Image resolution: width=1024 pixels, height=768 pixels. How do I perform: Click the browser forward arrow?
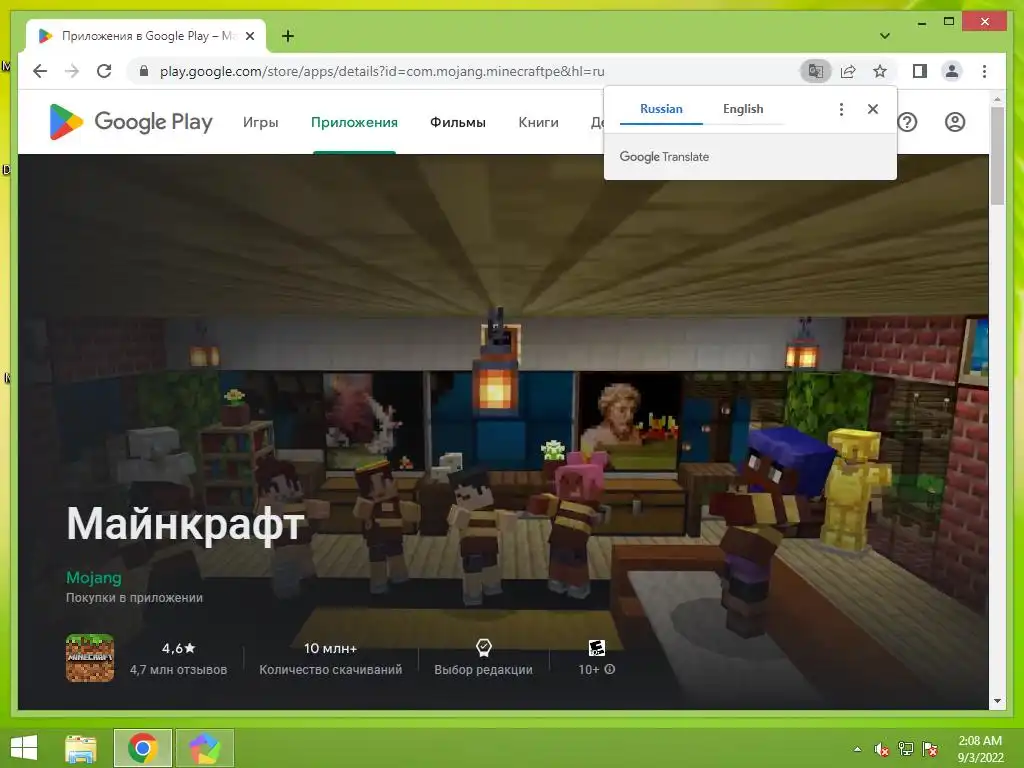[x=72, y=71]
